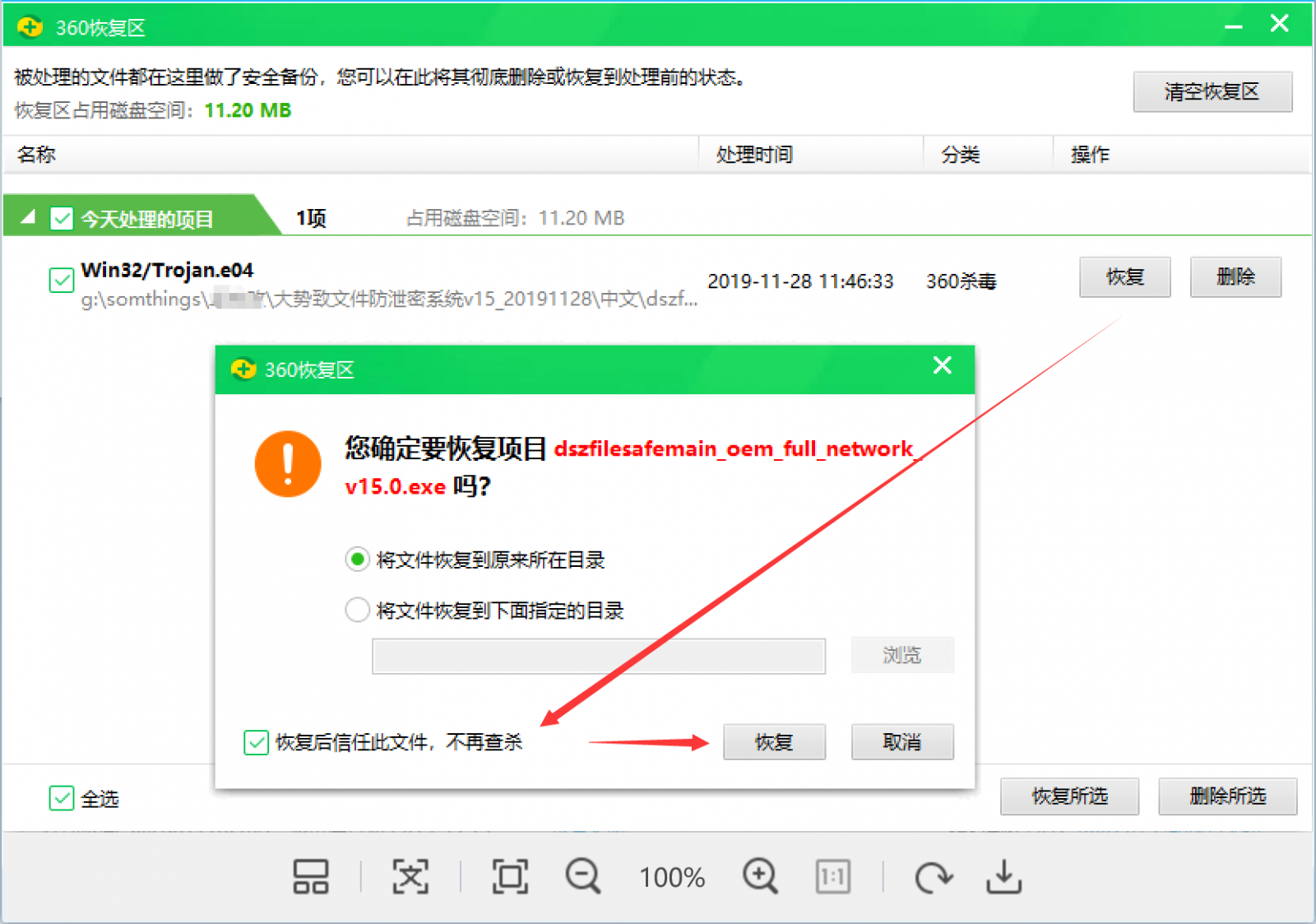Click the 清空恢复区 button

(1212, 92)
